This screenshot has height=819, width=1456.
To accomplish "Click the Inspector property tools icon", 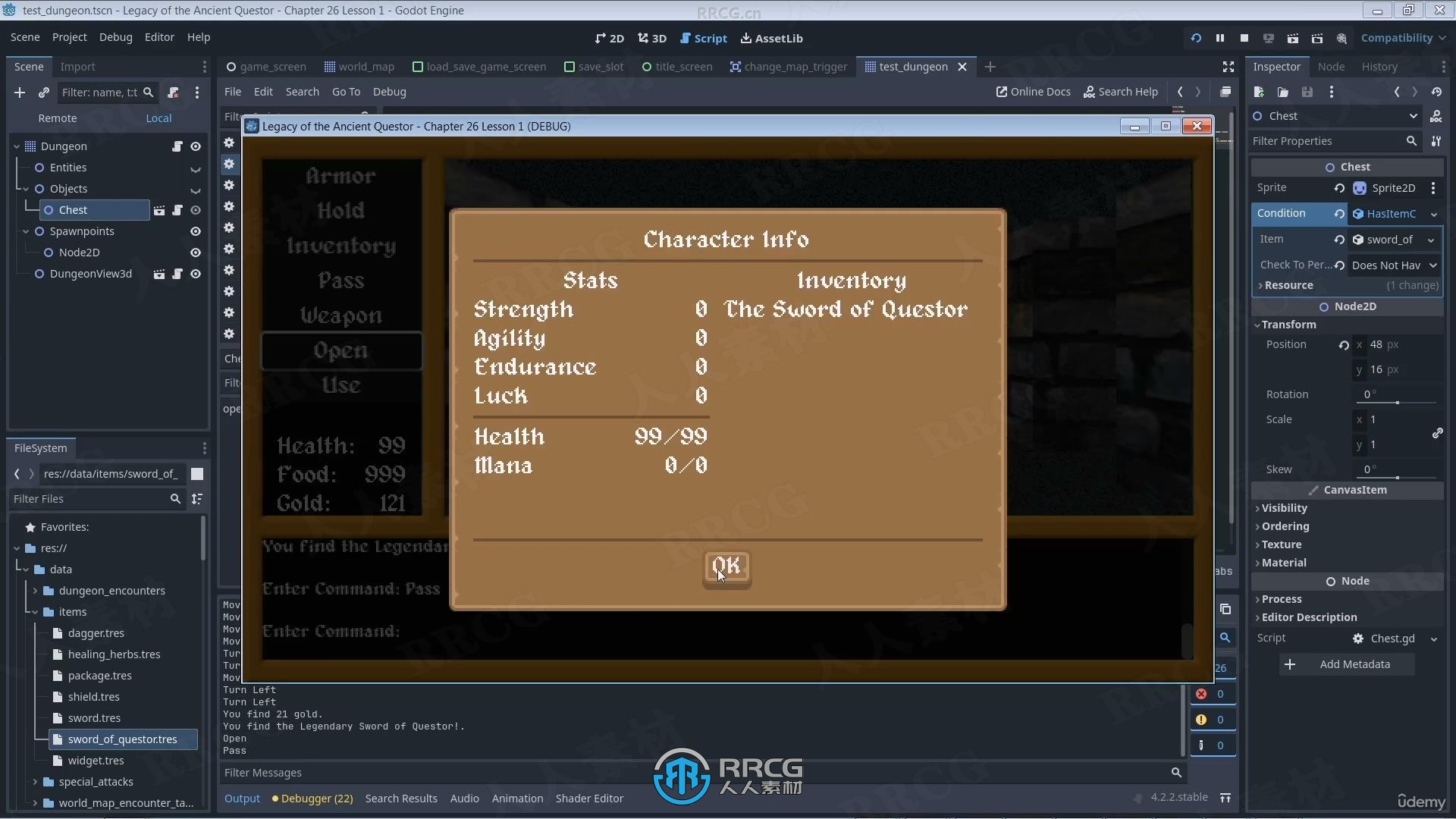I will point(1436,141).
